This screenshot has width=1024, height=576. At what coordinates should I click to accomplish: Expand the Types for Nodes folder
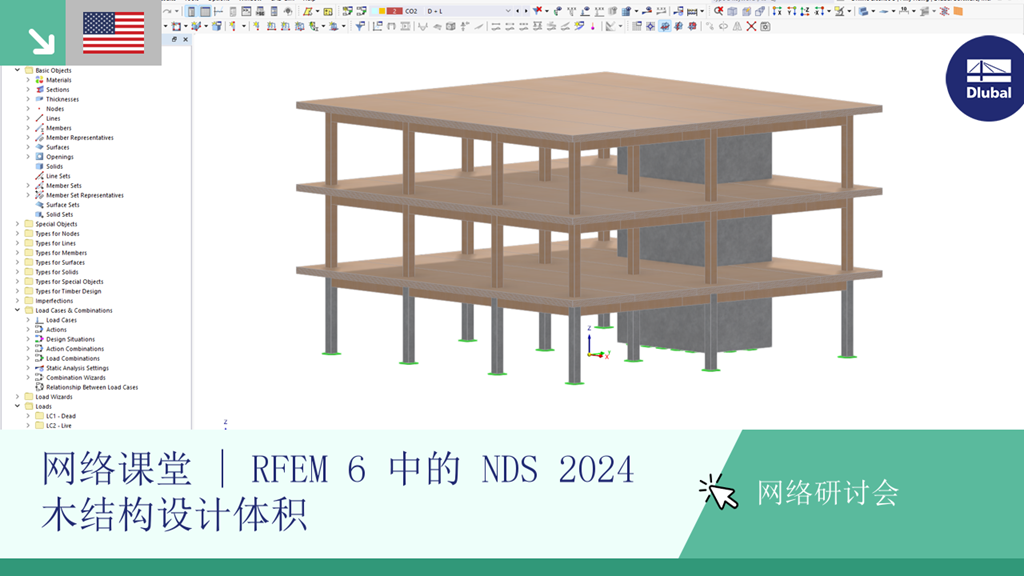[x=18, y=233]
